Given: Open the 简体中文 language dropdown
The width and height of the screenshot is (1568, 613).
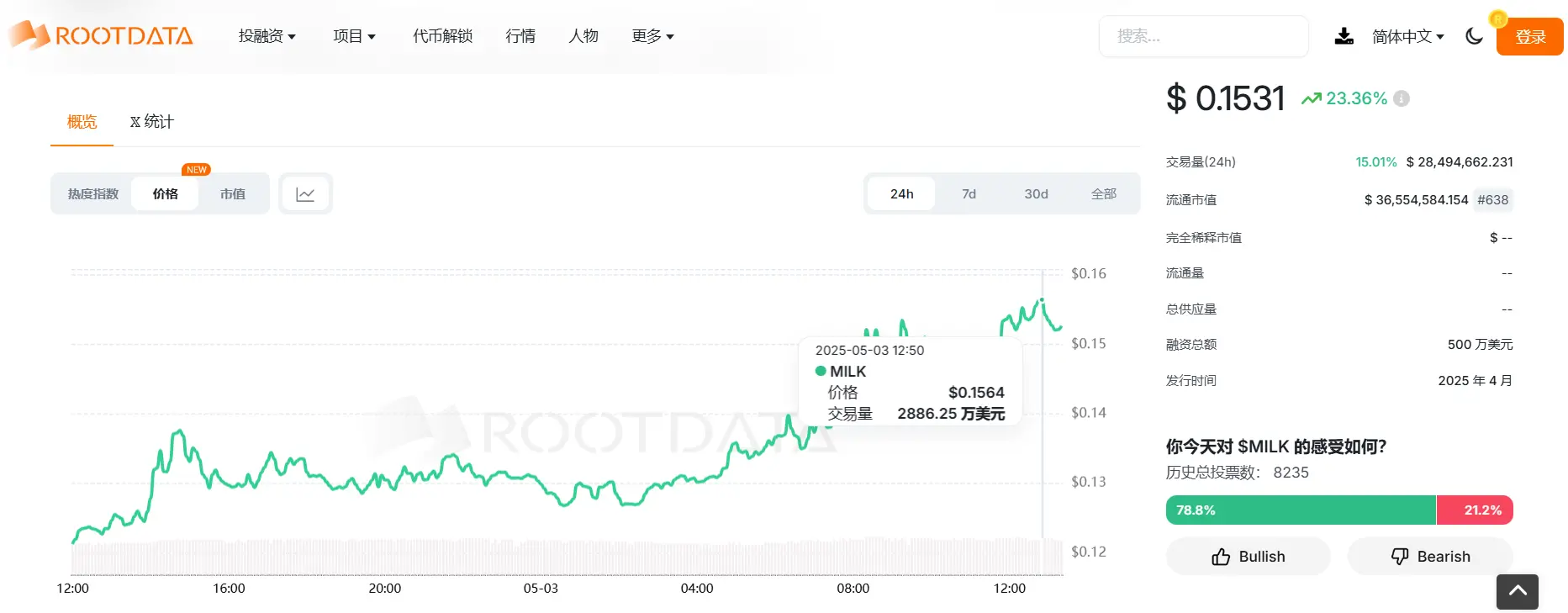Looking at the screenshot, I should tap(1408, 36).
